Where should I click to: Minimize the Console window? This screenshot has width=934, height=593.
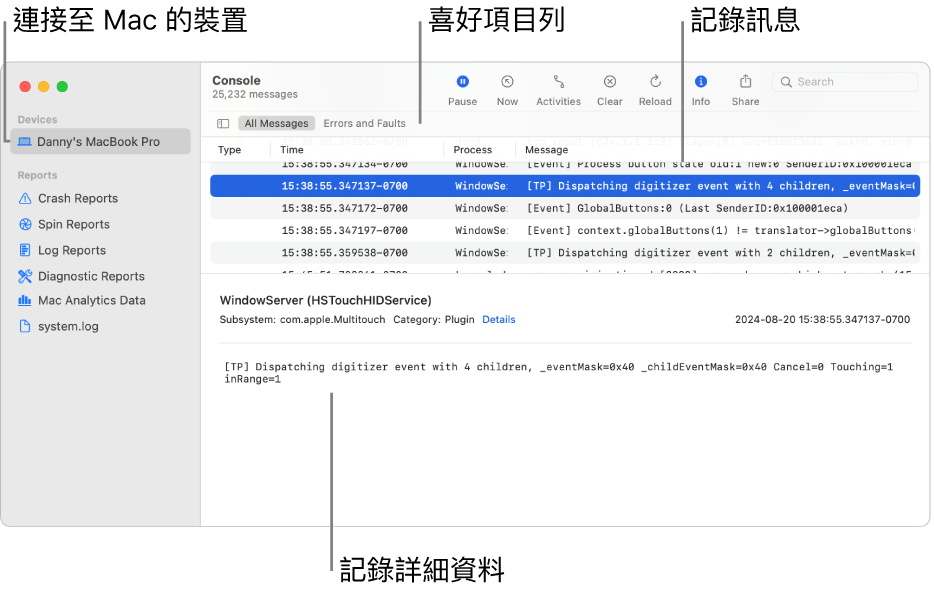pos(43,87)
